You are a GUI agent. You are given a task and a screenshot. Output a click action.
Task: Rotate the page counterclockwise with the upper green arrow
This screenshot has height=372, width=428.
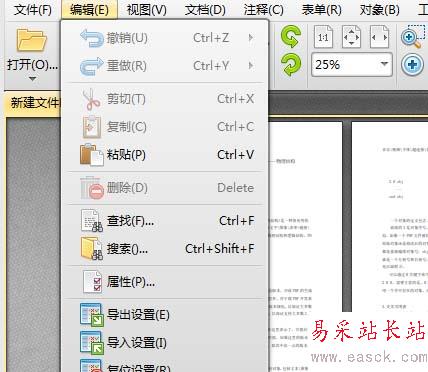click(291, 37)
